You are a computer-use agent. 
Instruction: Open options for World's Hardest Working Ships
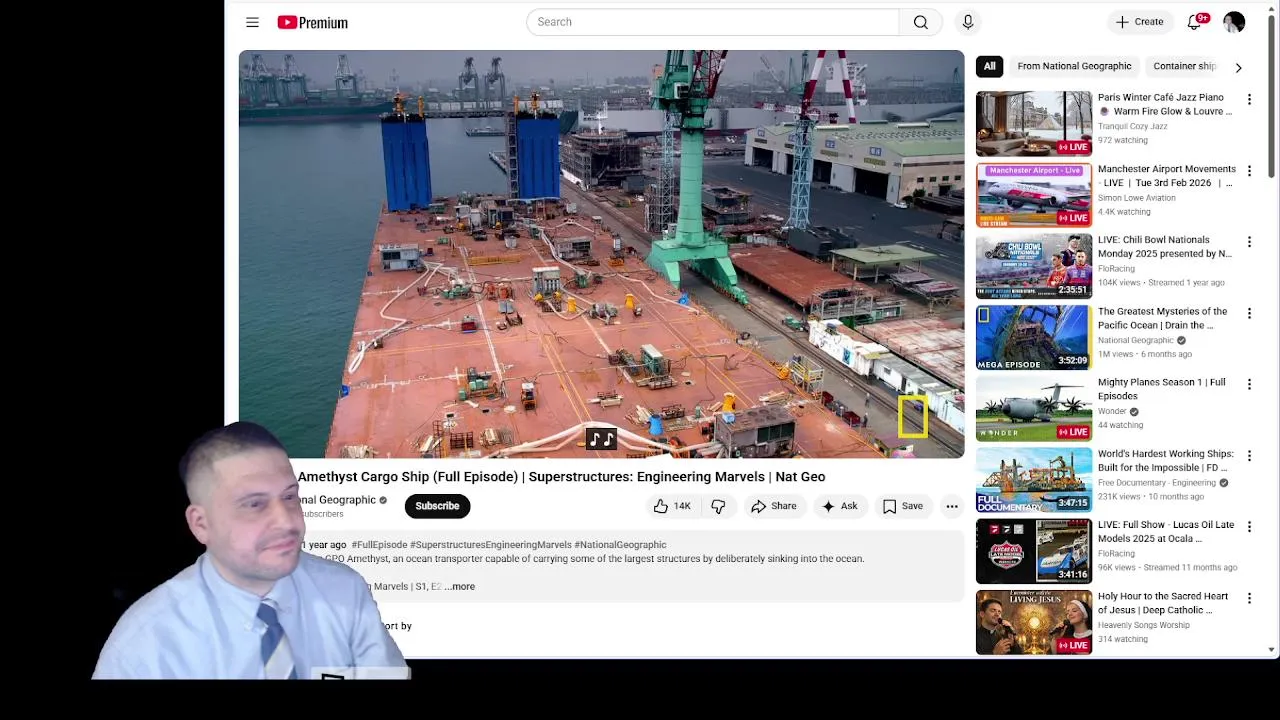(1249, 456)
